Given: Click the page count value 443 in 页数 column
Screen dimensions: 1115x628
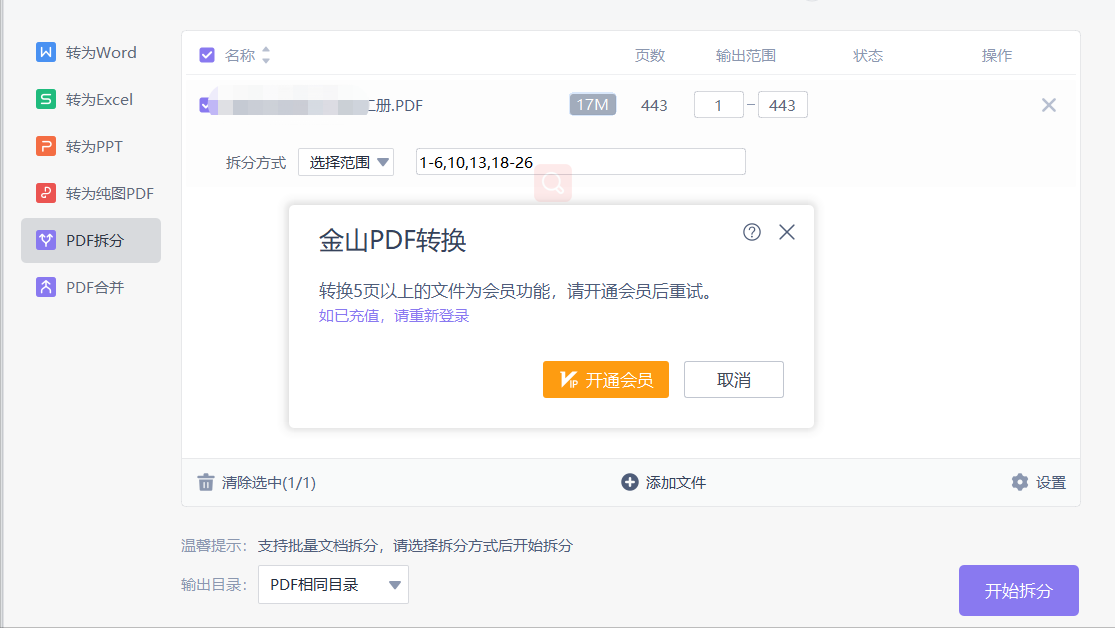Looking at the screenshot, I should point(654,106).
